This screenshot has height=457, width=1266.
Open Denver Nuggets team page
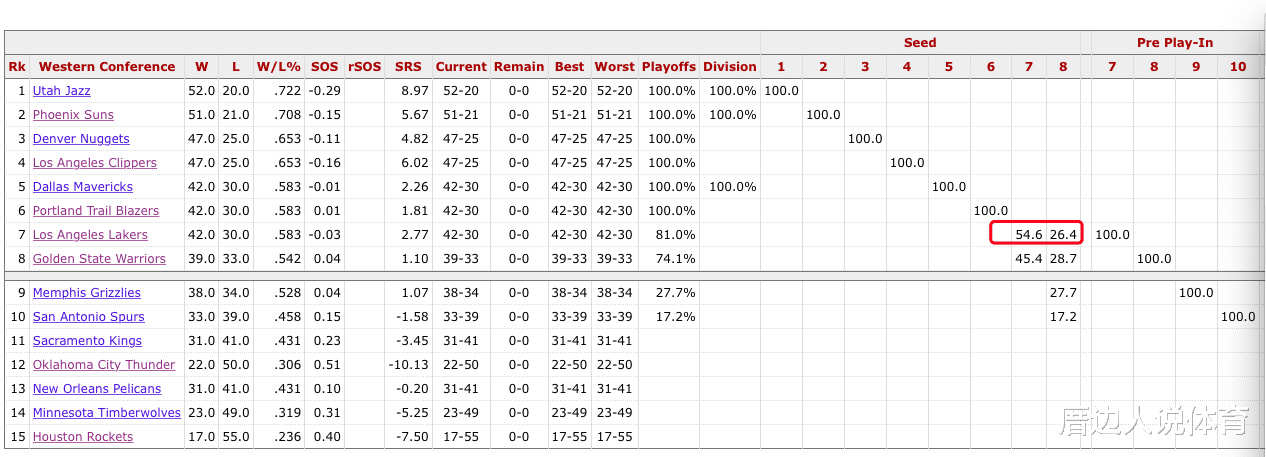pyautogui.click(x=81, y=139)
